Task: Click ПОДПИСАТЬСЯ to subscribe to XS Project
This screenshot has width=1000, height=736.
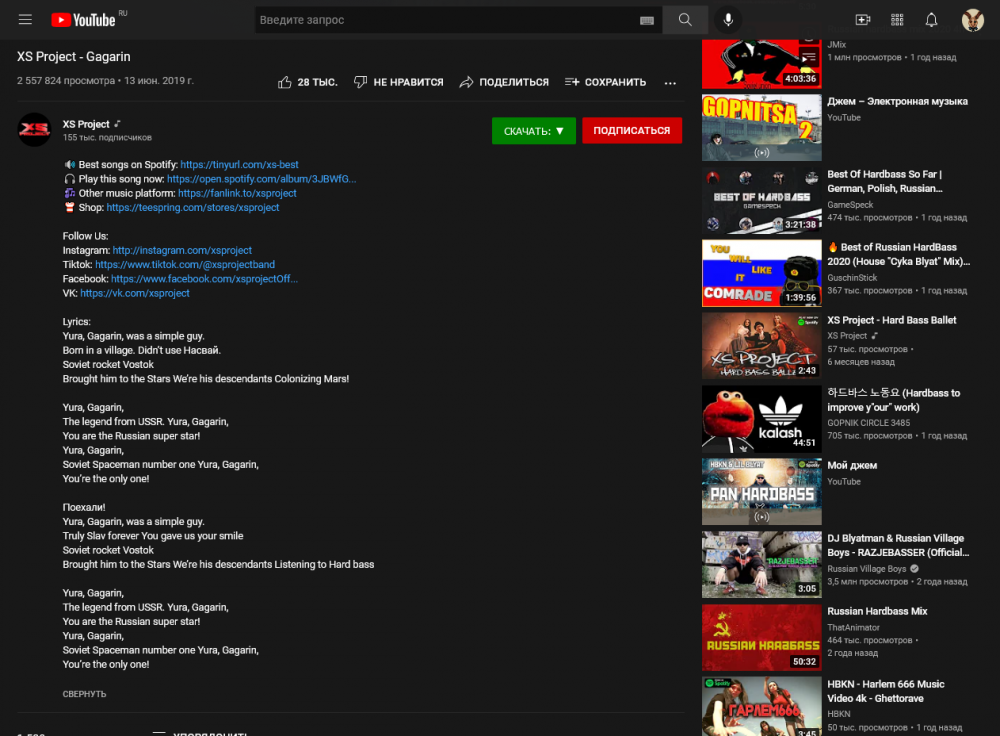Action: click(x=631, y=131)
